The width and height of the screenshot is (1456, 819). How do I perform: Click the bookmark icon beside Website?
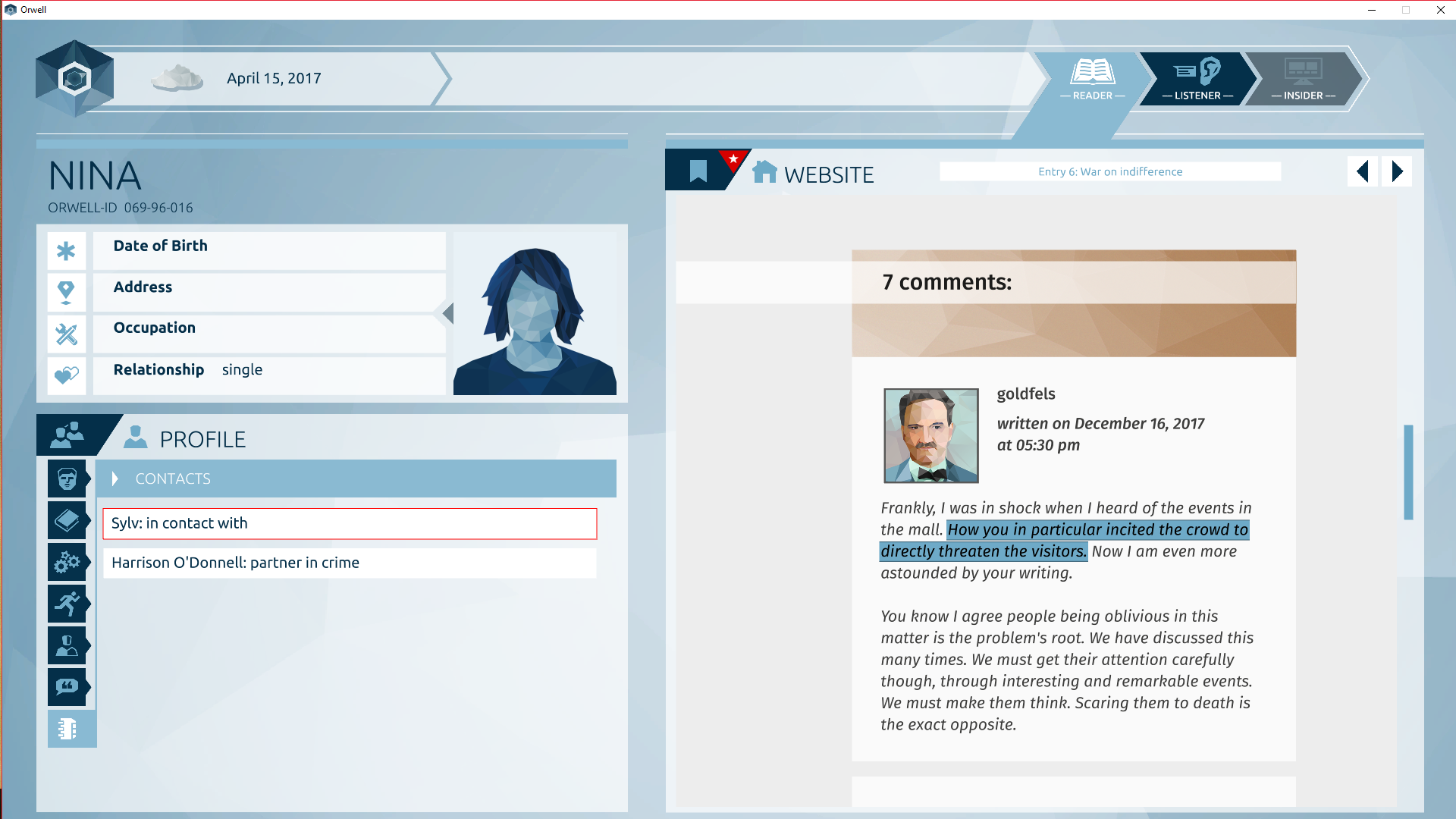(x=698, y=171)
